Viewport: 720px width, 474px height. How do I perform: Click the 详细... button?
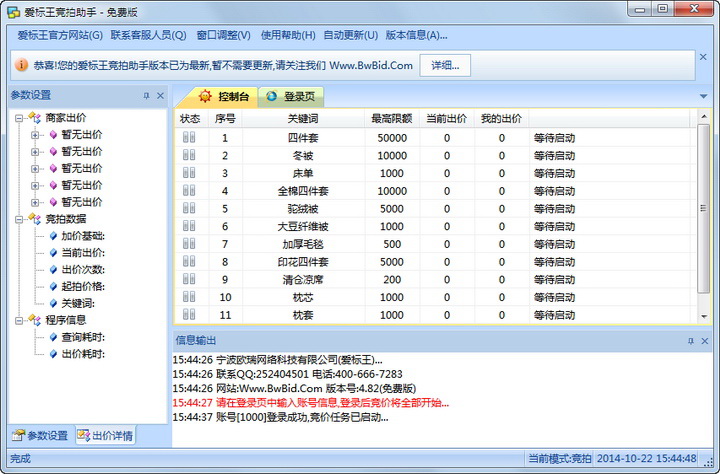[x=445, y=65]
